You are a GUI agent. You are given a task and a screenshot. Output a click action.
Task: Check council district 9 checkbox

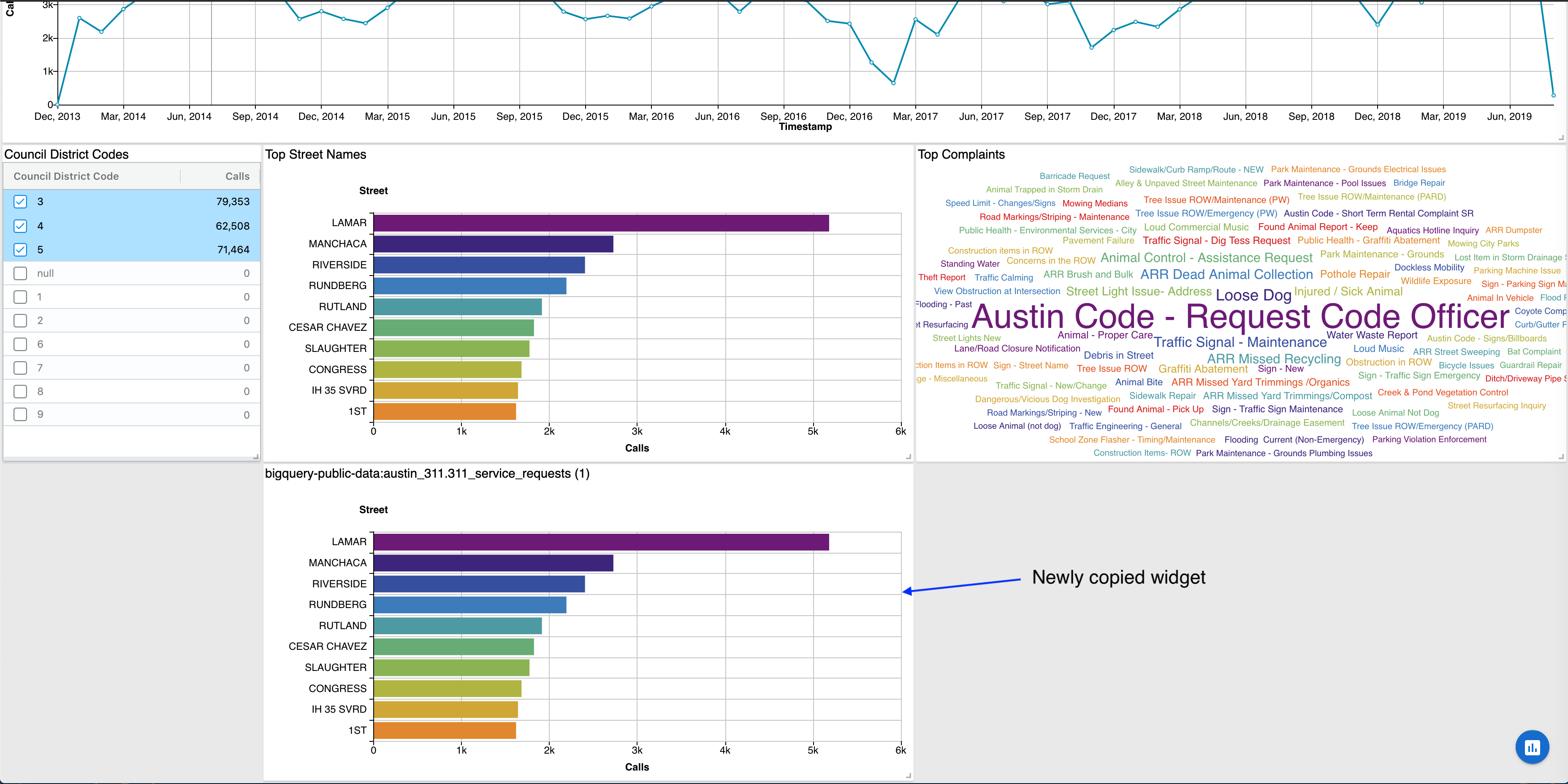tap(20, 414)
